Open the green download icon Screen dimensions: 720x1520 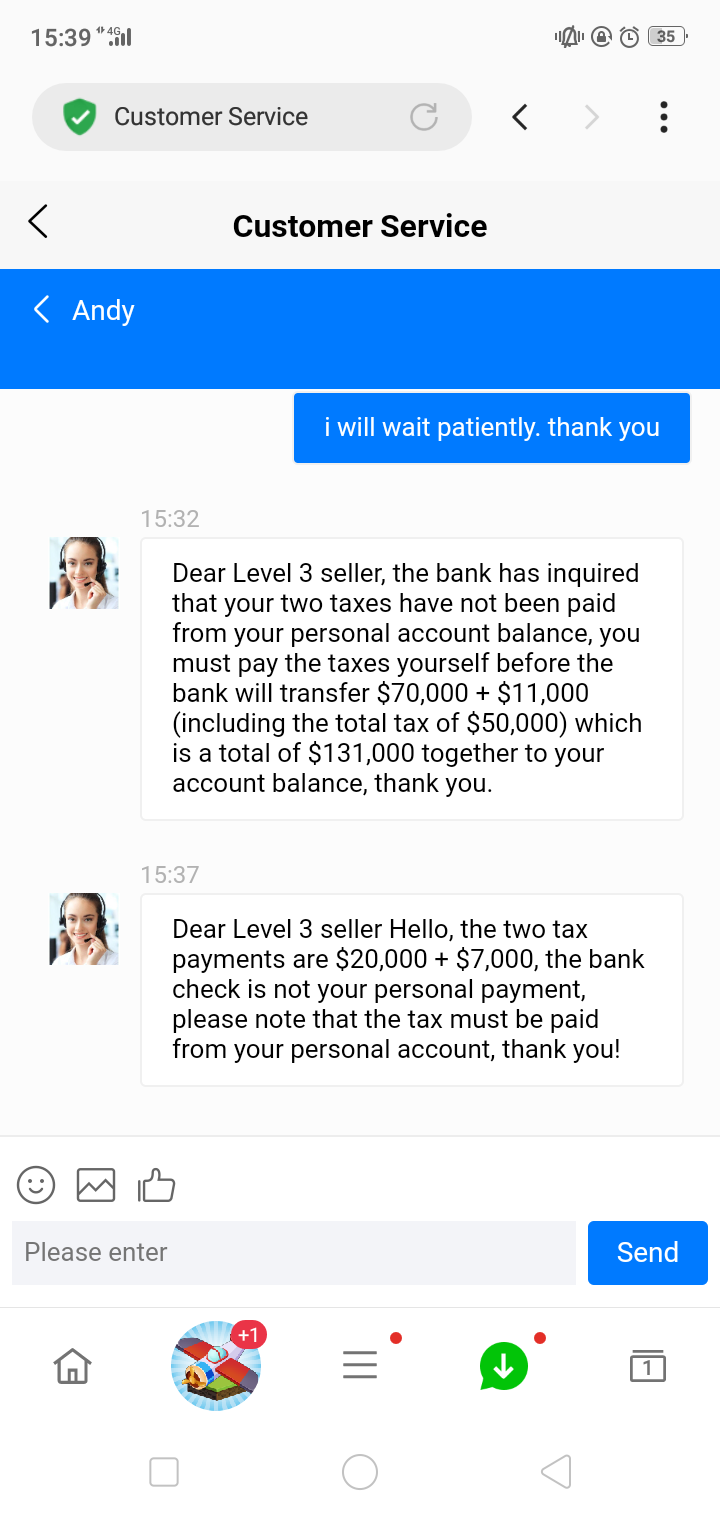(x=504, y=1366)
